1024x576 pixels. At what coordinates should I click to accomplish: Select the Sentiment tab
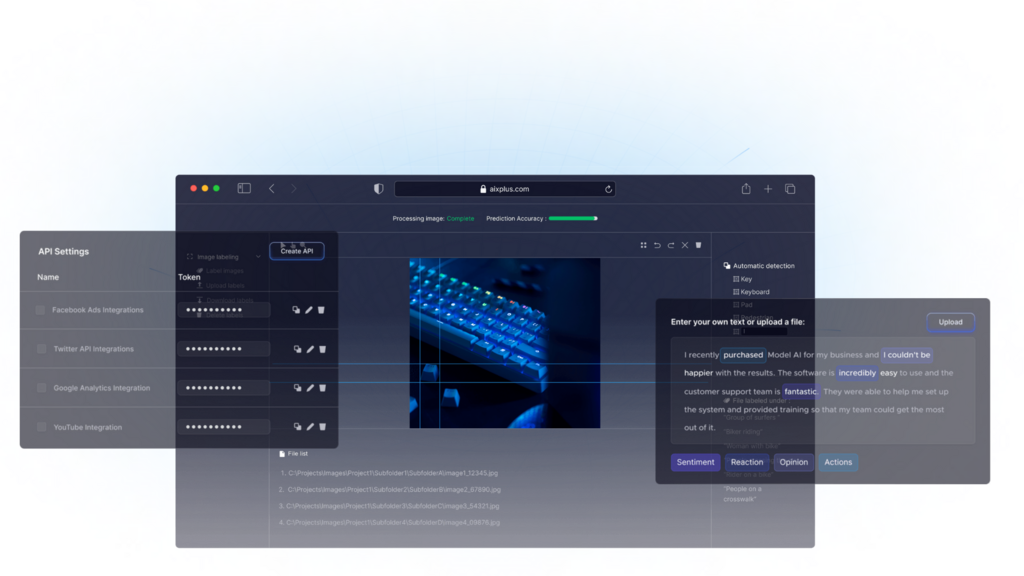[x=696, y=462]
